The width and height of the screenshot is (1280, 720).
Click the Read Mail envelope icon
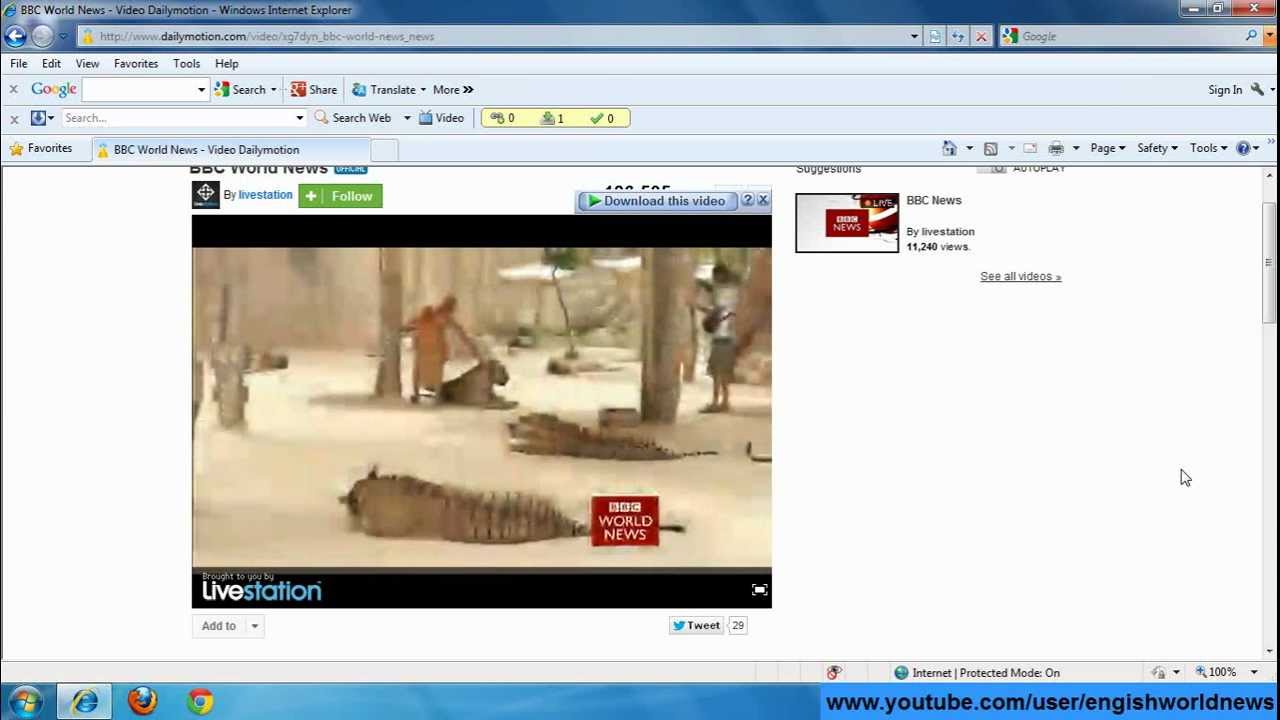point(1030,148)
